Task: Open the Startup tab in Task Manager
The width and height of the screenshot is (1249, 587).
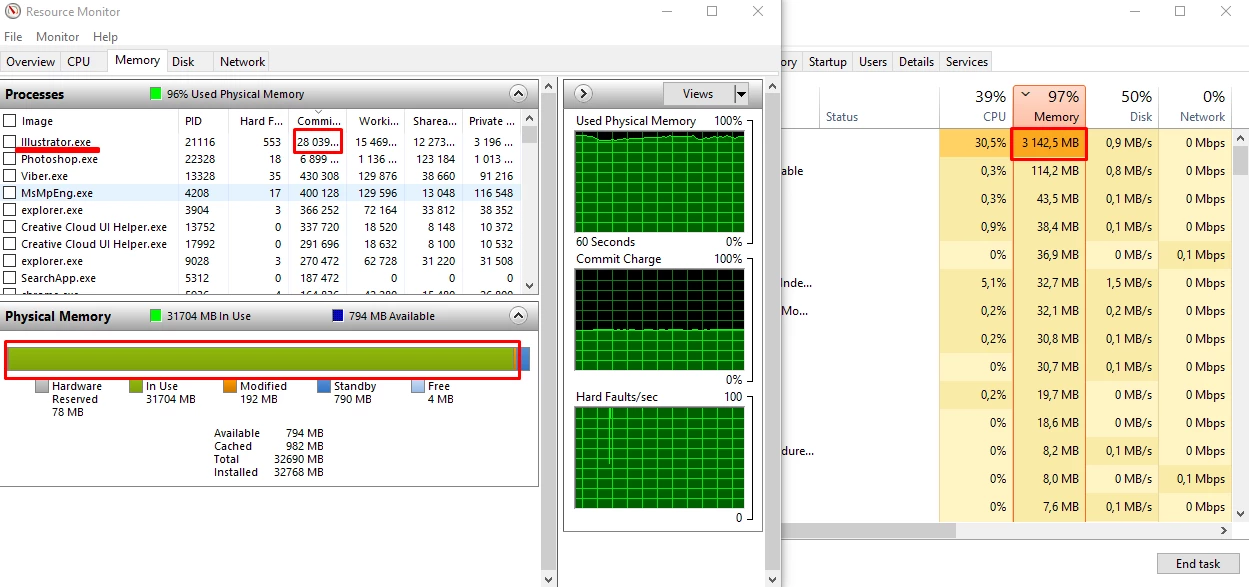Action: [x=827, y=62]
